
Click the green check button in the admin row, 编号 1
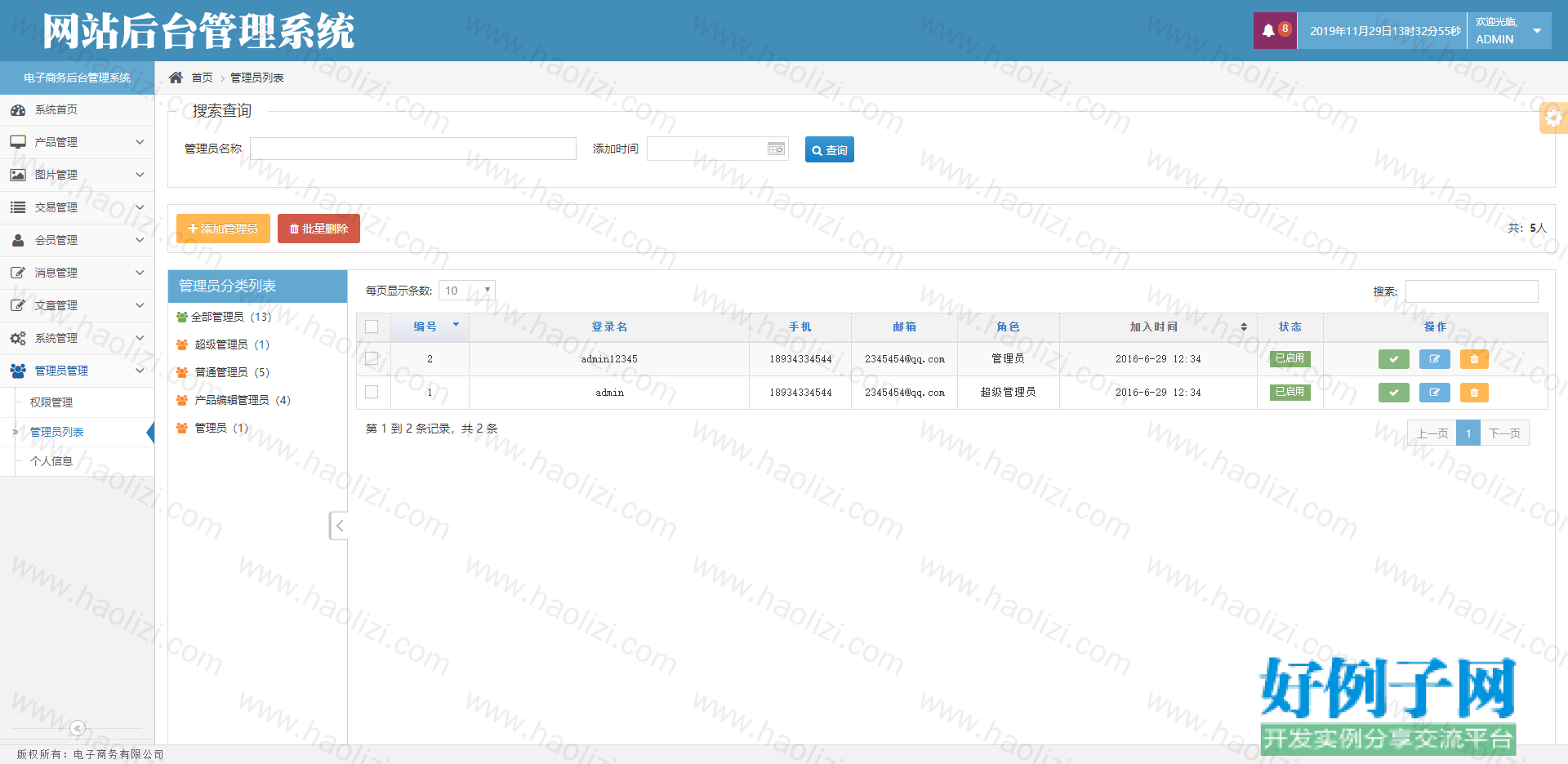(x=1394, y=393)
